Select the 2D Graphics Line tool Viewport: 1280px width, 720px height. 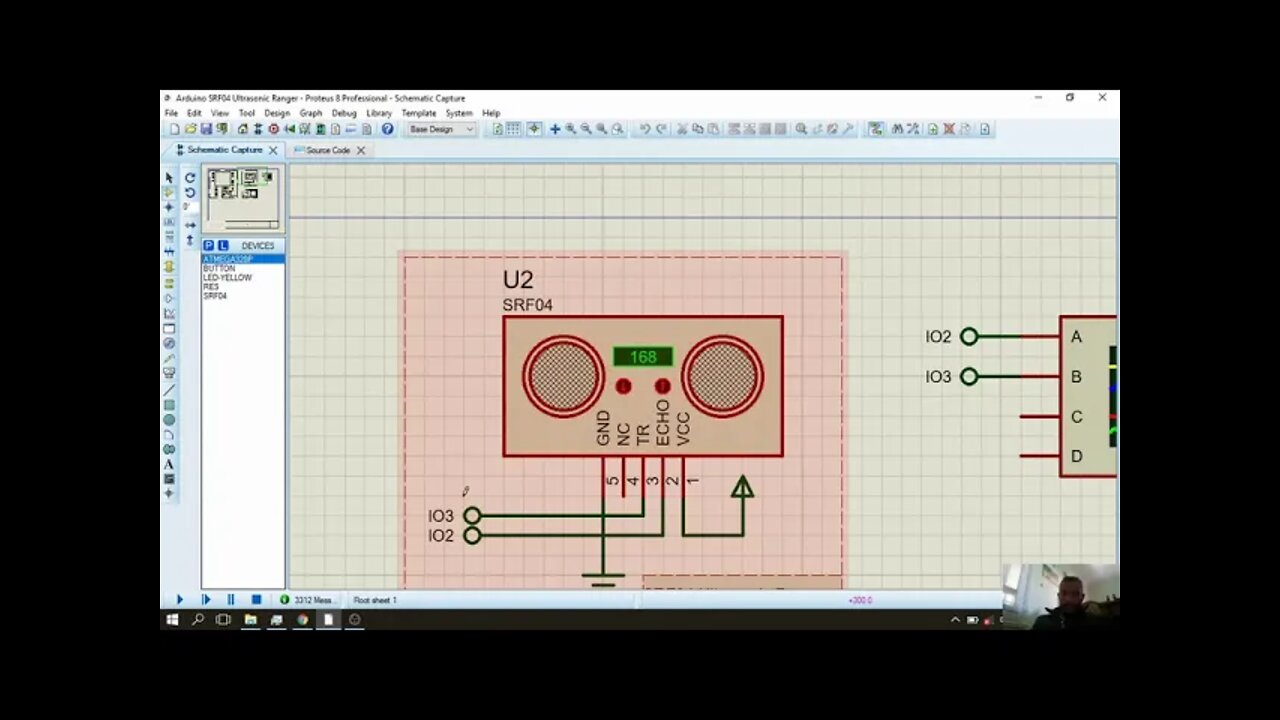click(x=169, y=389)
